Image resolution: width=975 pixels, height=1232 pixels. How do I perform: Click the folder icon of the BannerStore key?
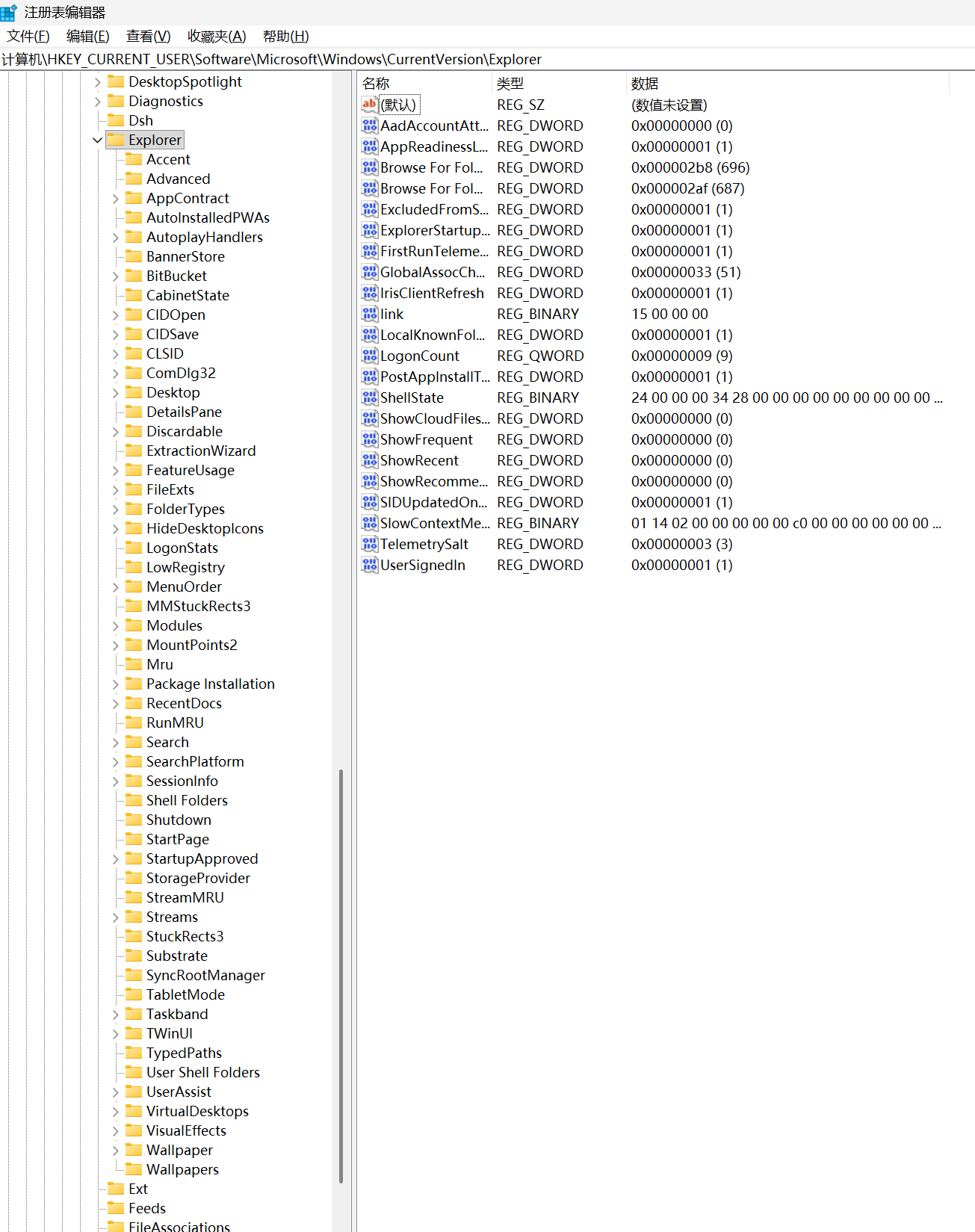[x=134, y=256]
